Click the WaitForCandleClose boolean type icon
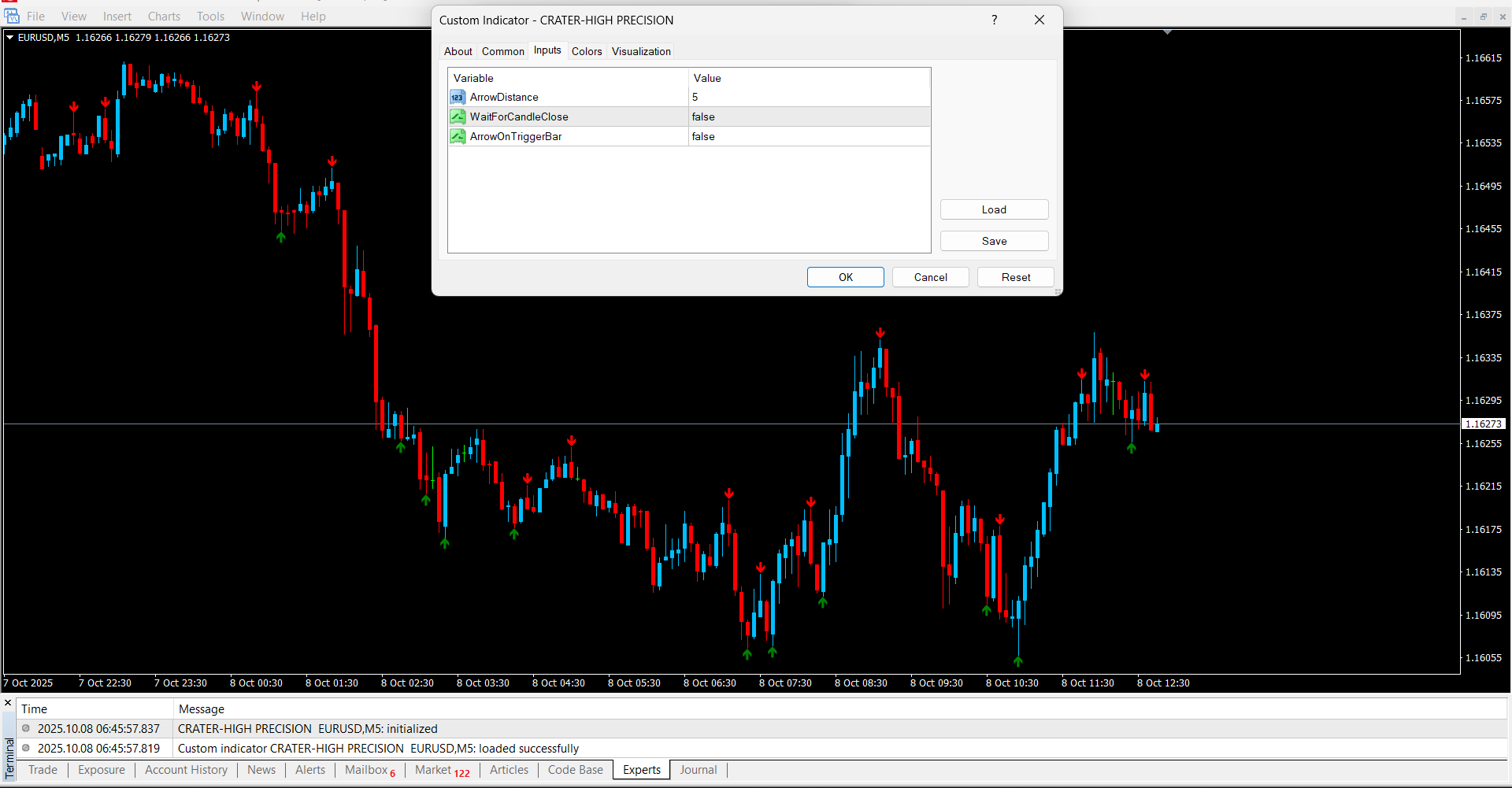The image size is (1512, 788). [x=458, y=117]
